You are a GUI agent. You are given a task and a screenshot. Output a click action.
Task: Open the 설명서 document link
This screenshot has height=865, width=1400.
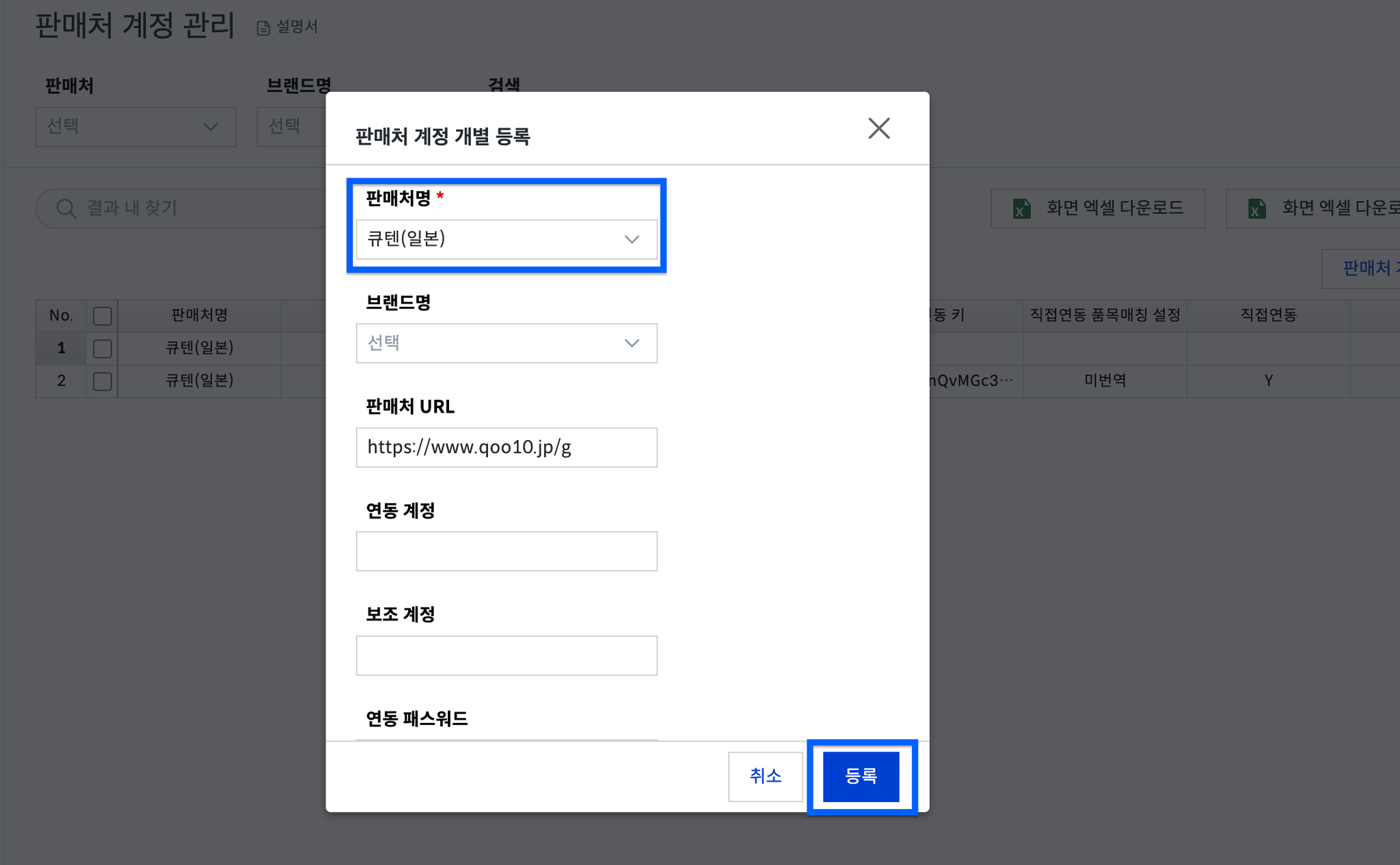287,27
